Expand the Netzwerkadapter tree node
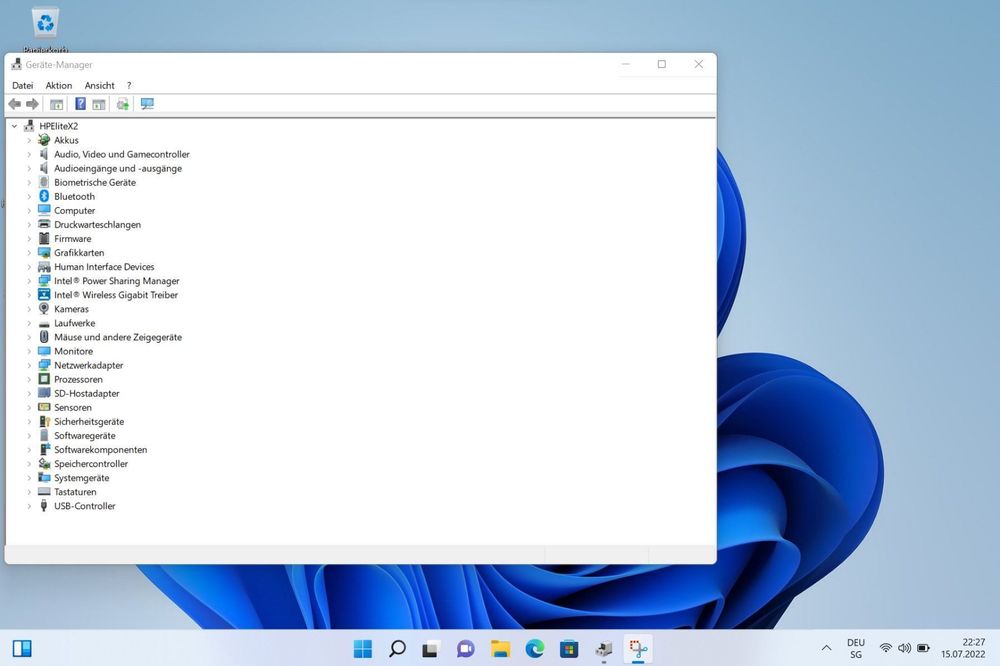The width and height of the screenshot is (1000, 666). pos(27,365)
